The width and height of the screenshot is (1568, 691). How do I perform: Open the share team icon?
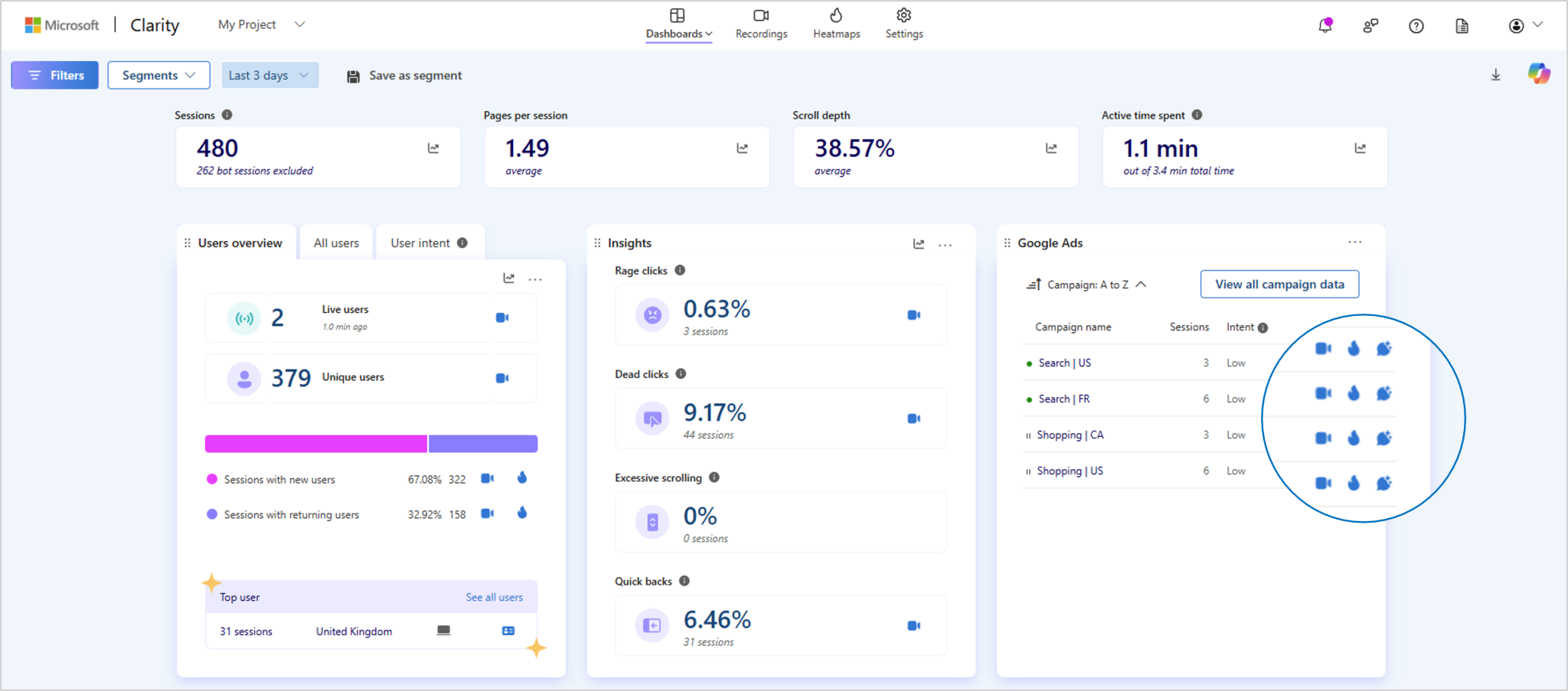(1370, 26)
